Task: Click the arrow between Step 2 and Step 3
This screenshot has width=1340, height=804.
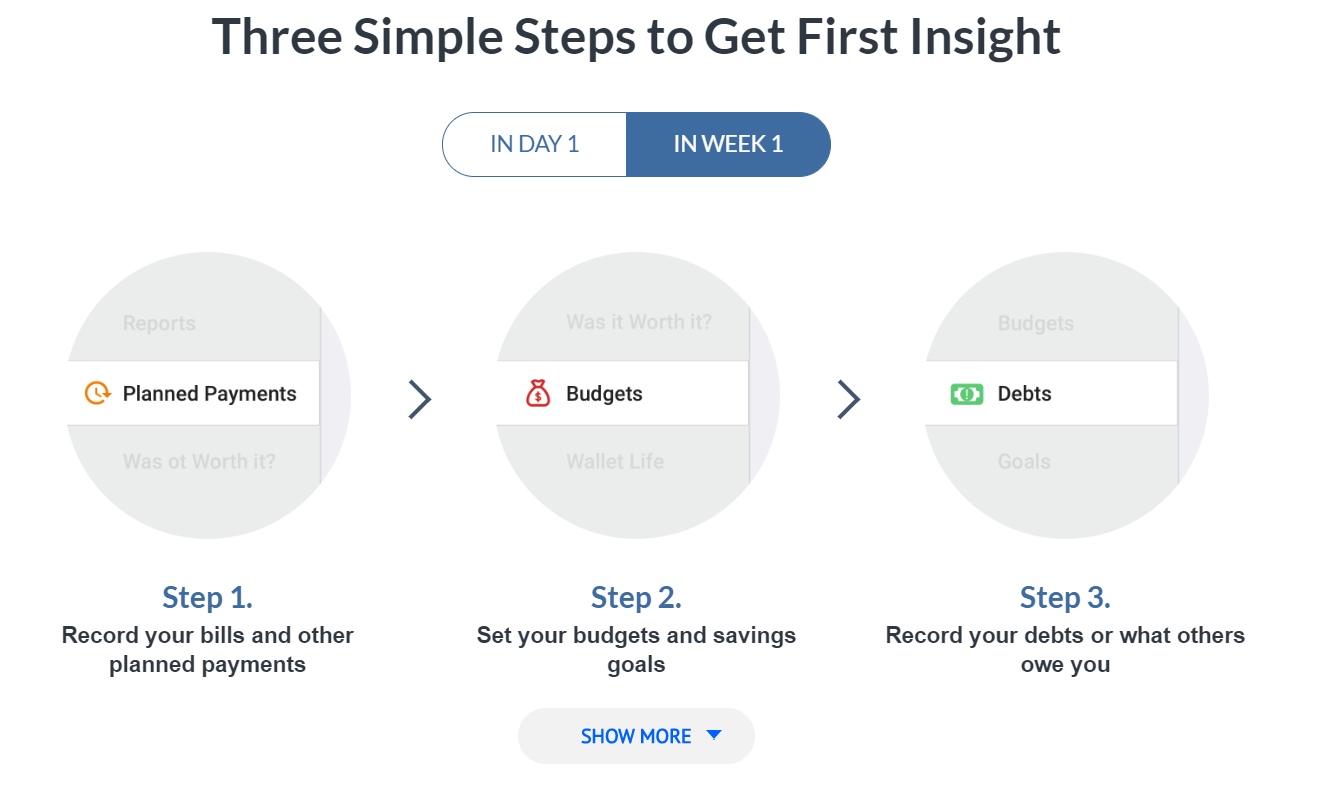Action: [849, 399]
